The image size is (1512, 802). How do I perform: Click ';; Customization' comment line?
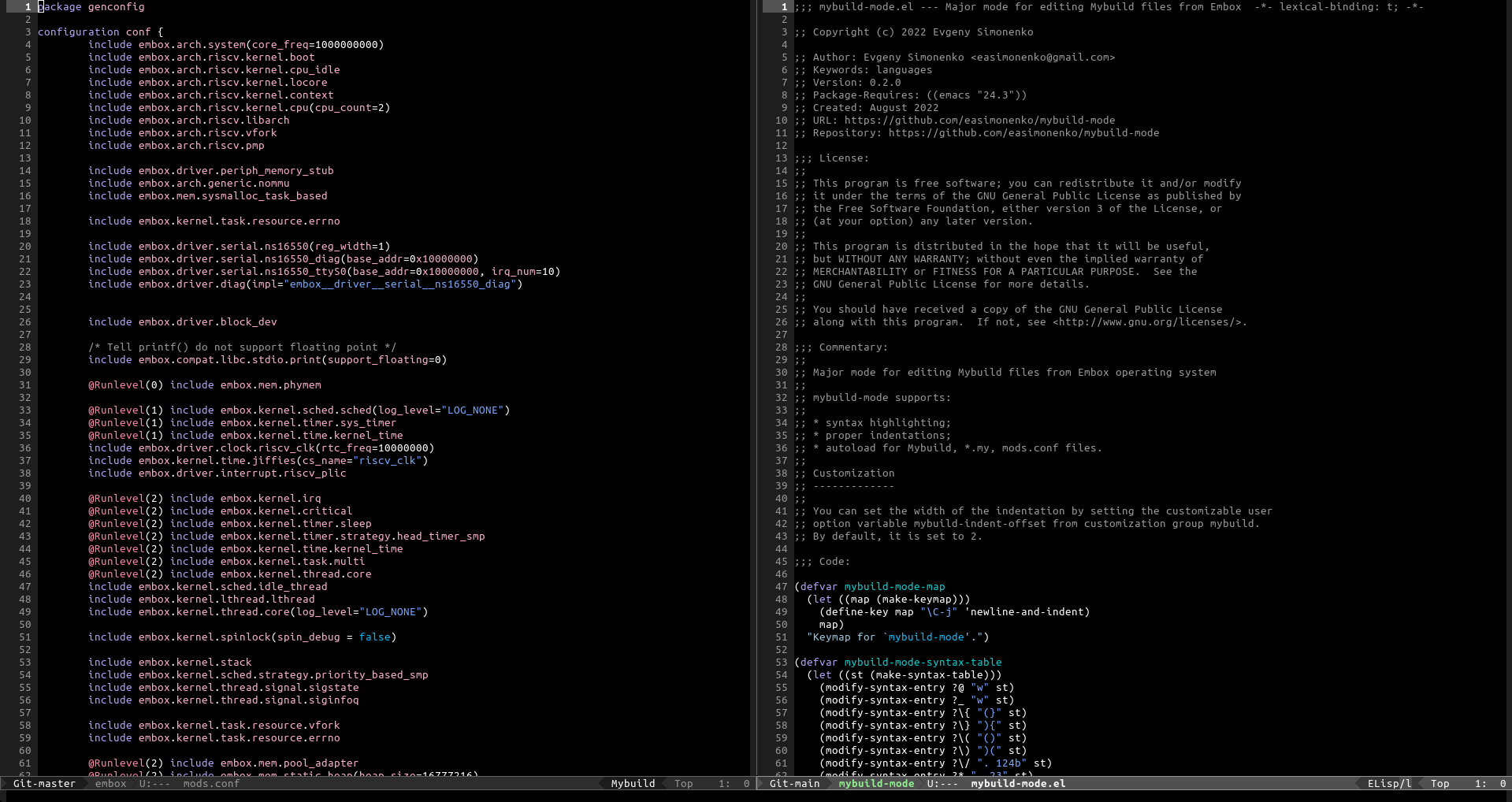(x=845, y=473)
